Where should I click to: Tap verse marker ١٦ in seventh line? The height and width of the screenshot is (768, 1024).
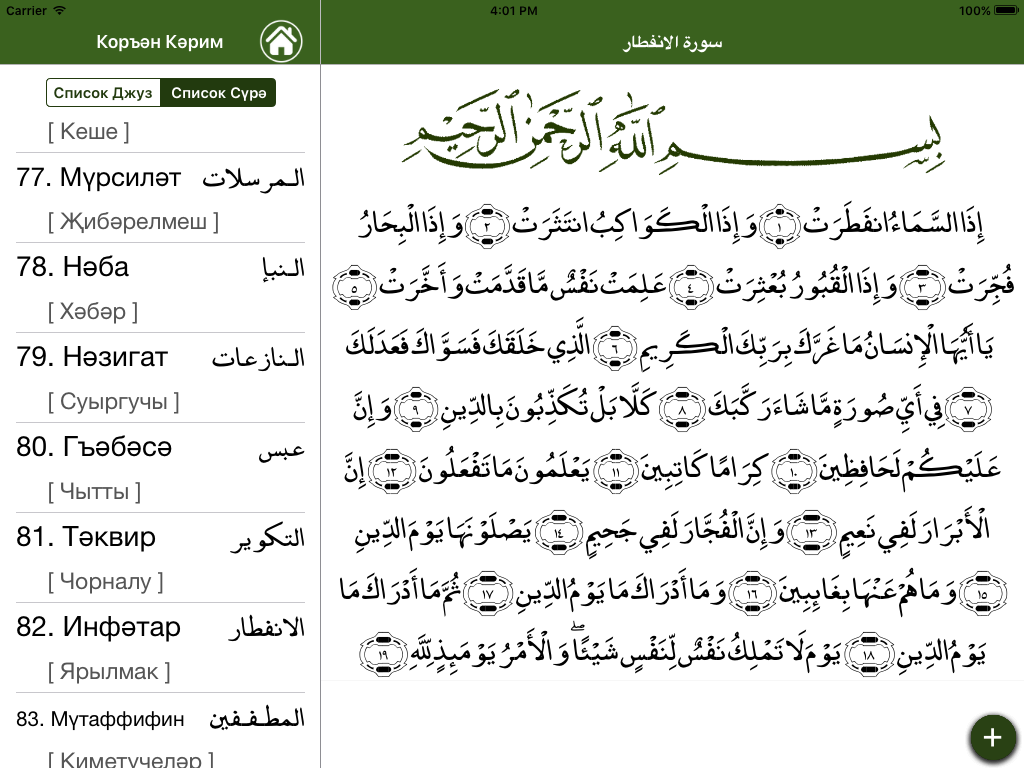[751, 593]
